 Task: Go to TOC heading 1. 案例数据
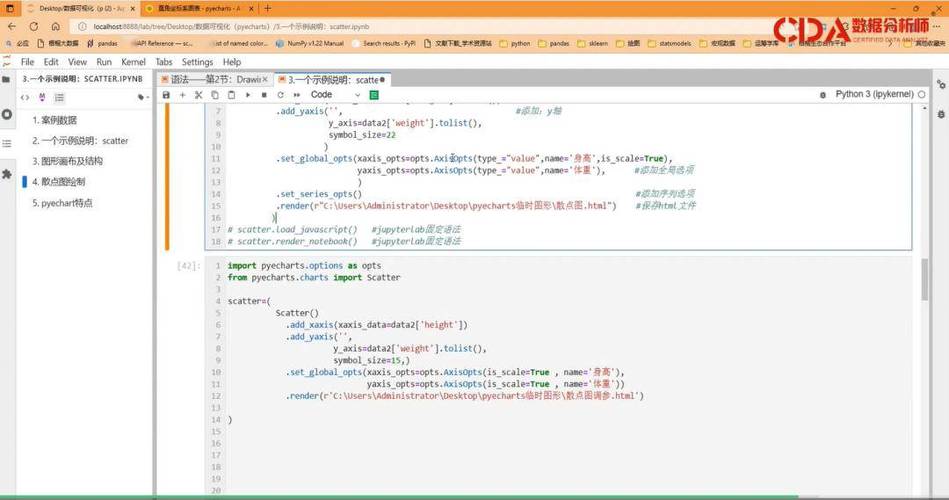pos(54,120)
